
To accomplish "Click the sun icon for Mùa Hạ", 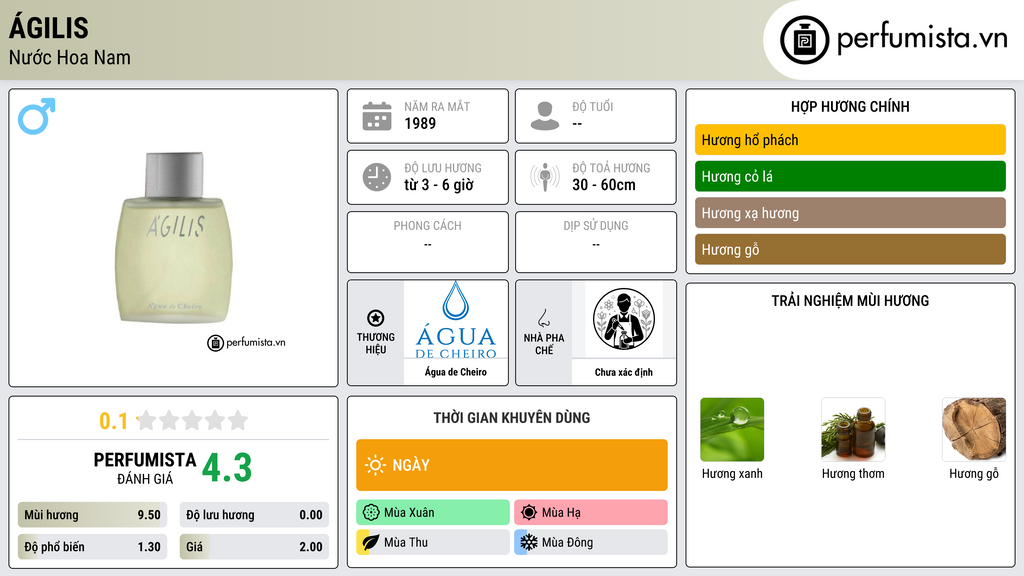I will (x=529, y=513).
